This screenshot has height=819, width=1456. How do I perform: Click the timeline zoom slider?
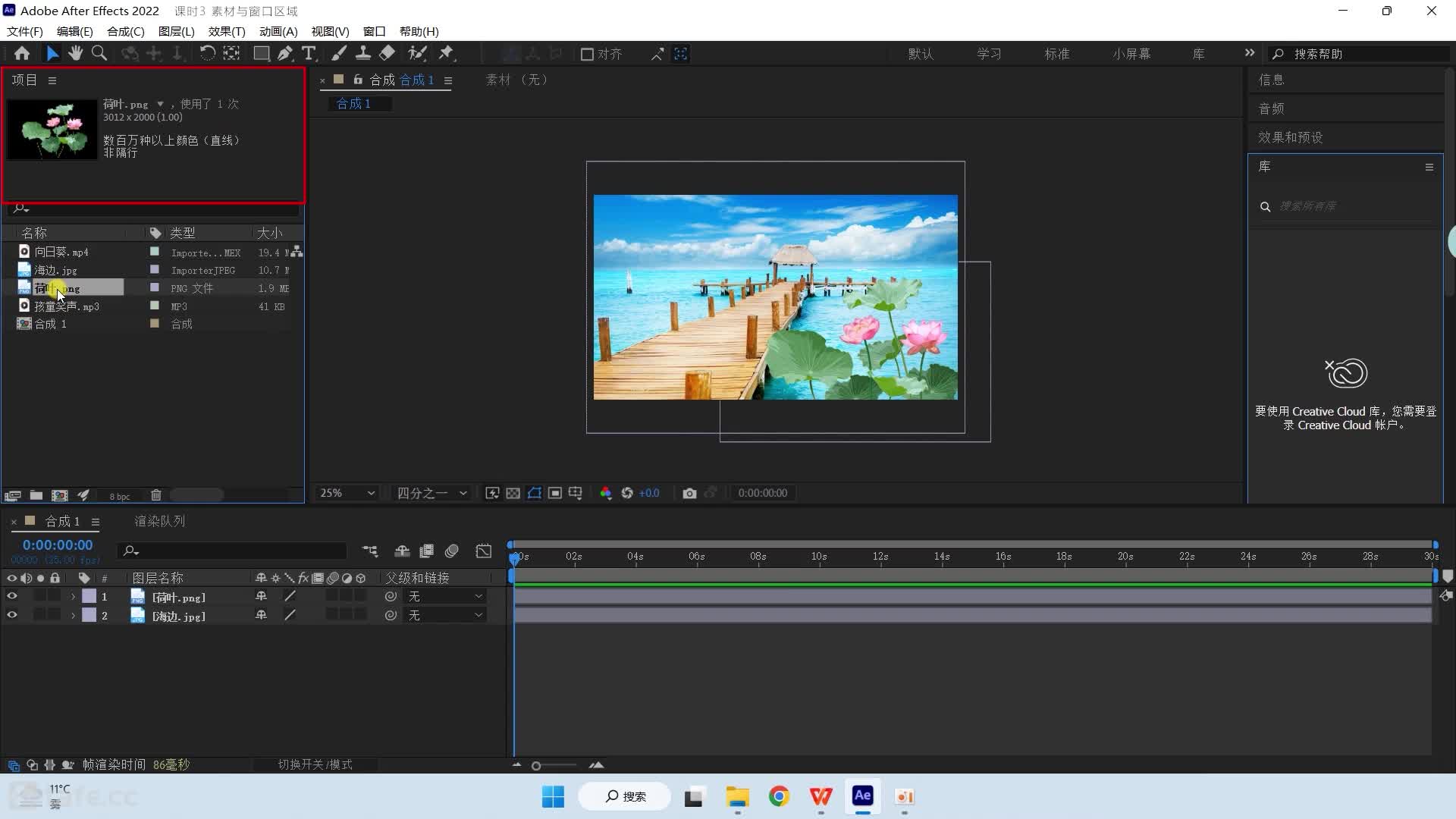tap(555, 766)
